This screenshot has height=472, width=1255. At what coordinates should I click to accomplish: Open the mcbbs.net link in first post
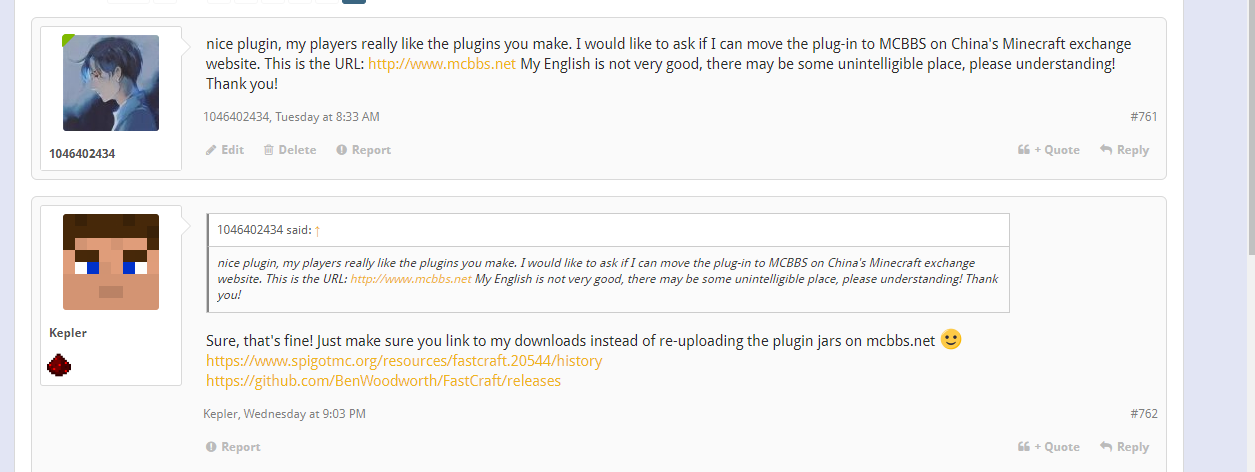click(x=442, y=64)
